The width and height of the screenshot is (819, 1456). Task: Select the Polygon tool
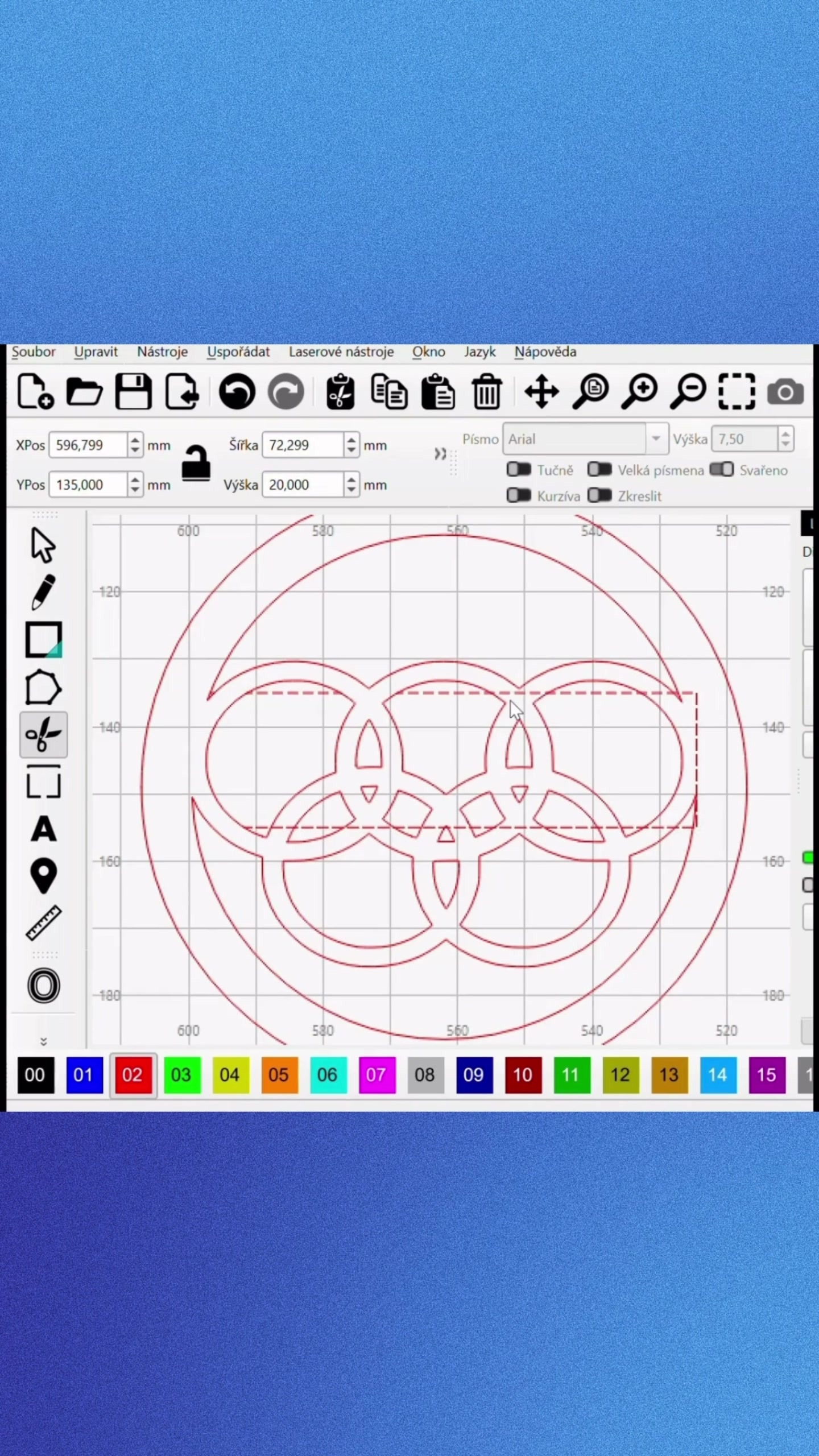(43, 688)
